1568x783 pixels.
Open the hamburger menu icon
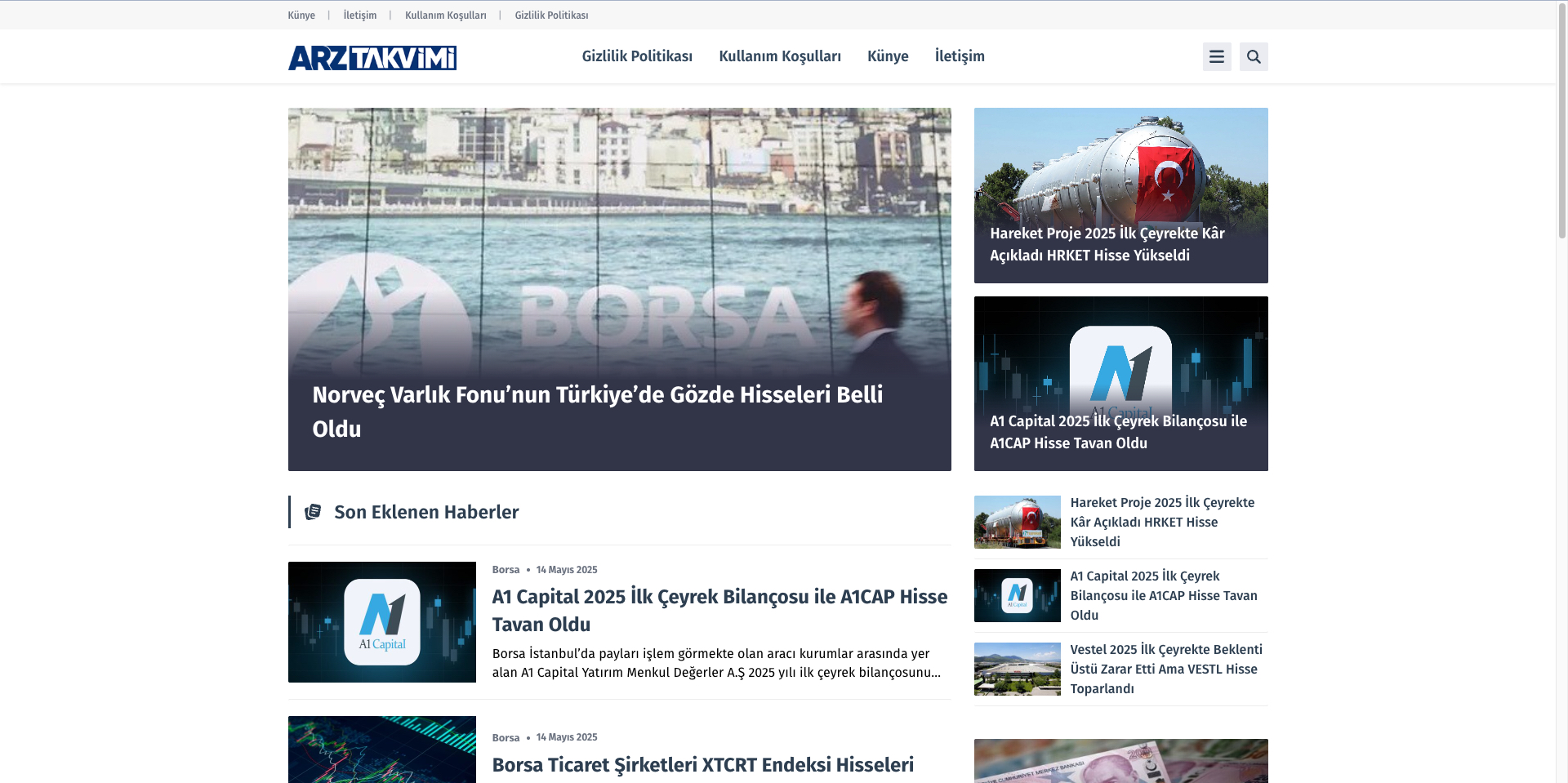[x=1217, y=56]
